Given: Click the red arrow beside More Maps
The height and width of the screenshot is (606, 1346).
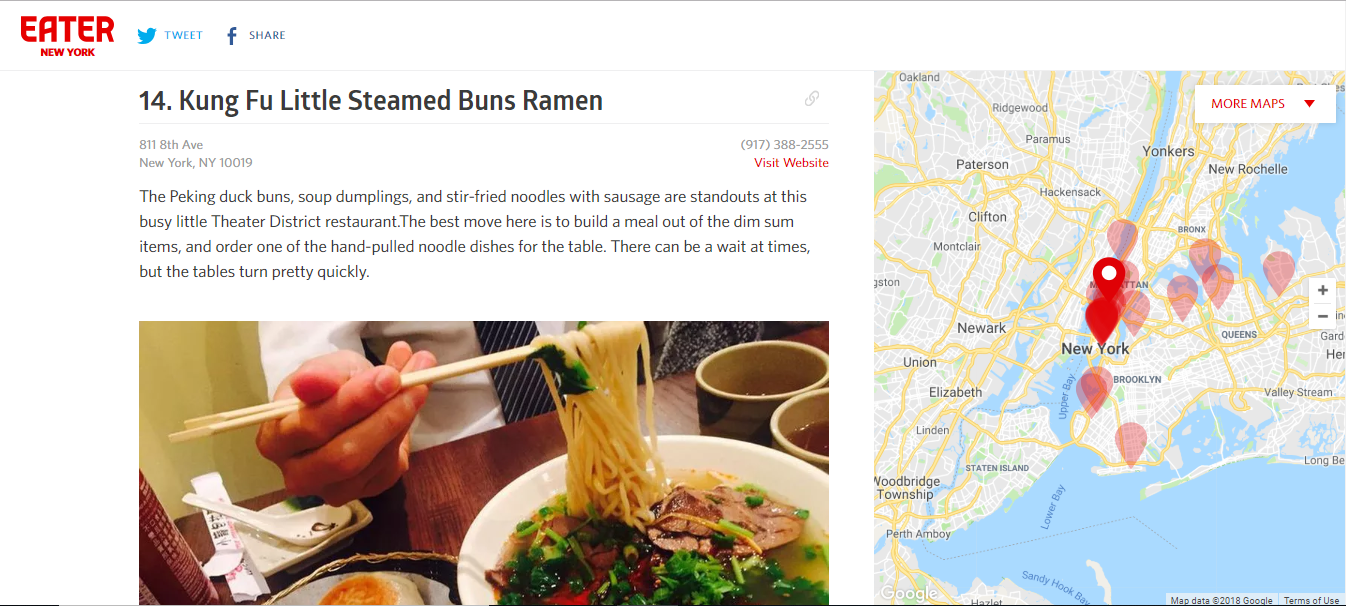Looking at the screenshot, I should [1310, 104].
